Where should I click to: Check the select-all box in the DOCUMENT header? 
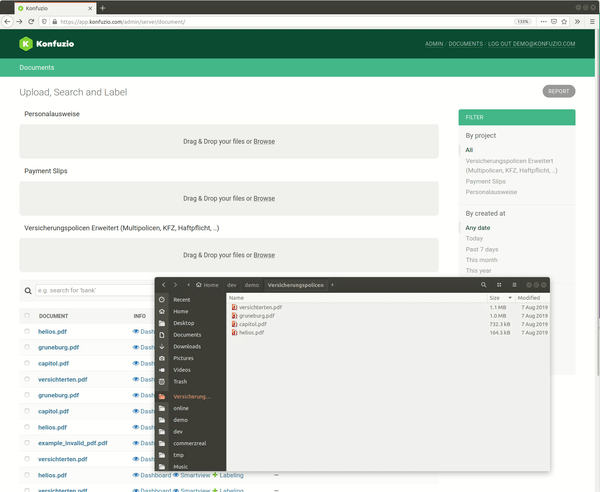click(27, 316)
